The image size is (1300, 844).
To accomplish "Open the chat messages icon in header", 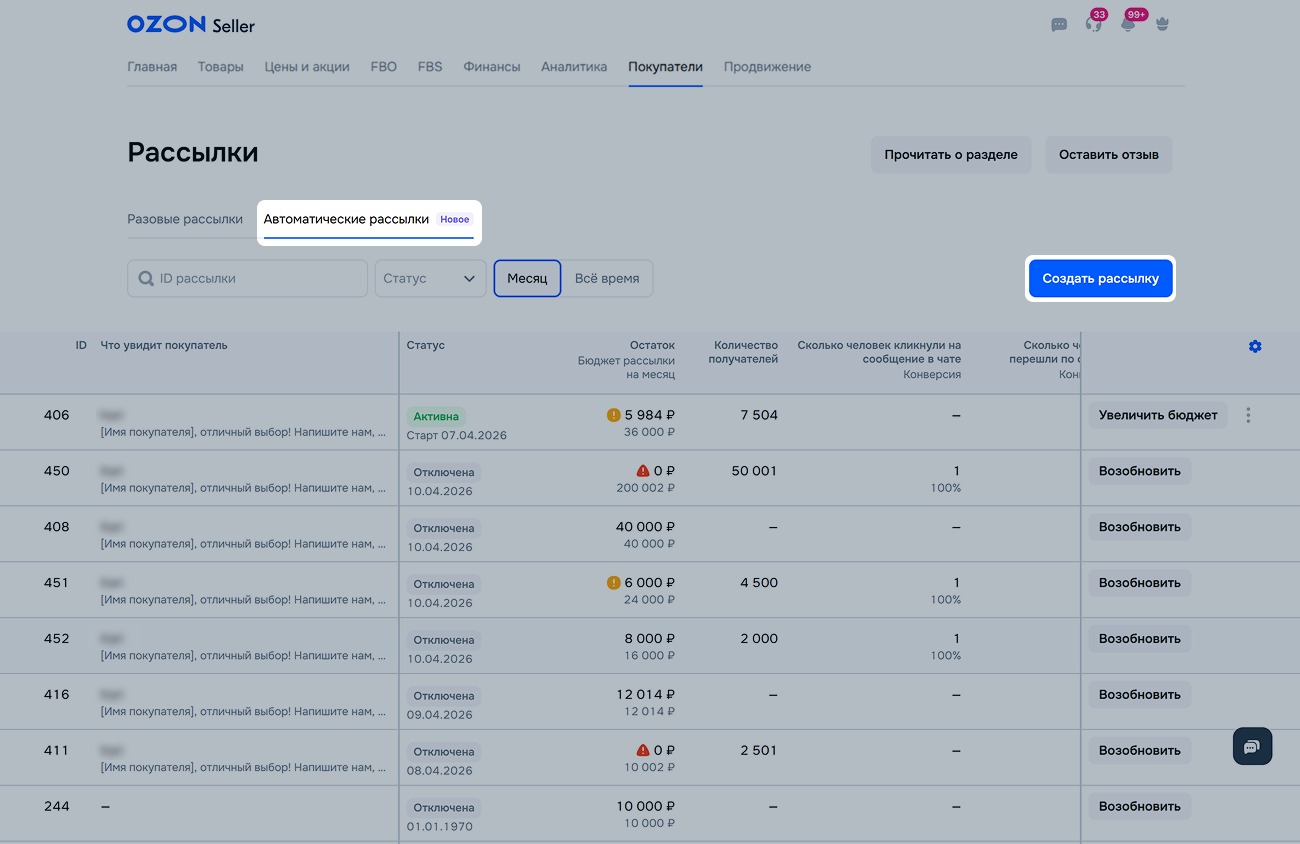I will [1059, 25].
